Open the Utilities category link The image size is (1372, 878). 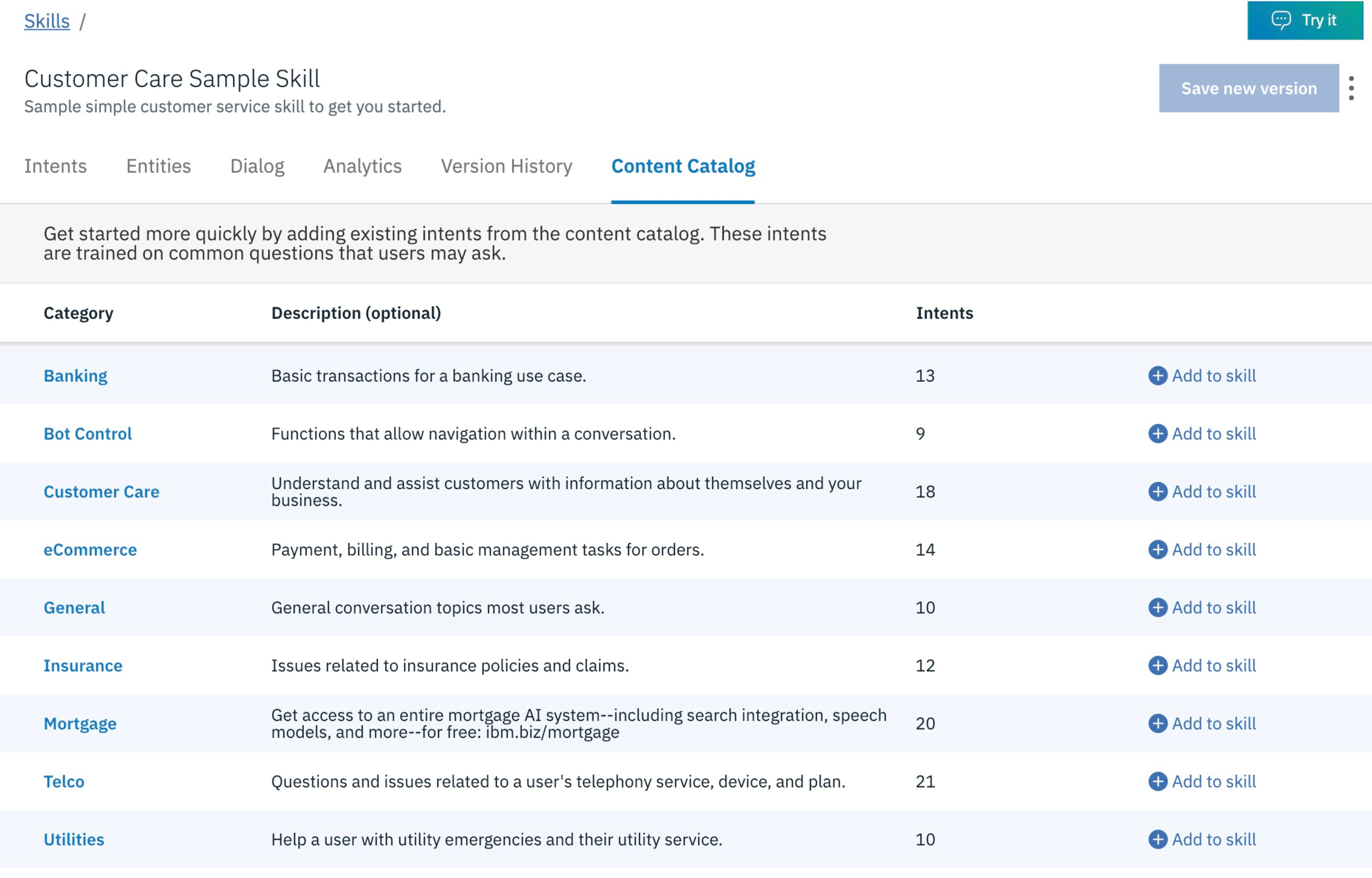coord(74,839)
